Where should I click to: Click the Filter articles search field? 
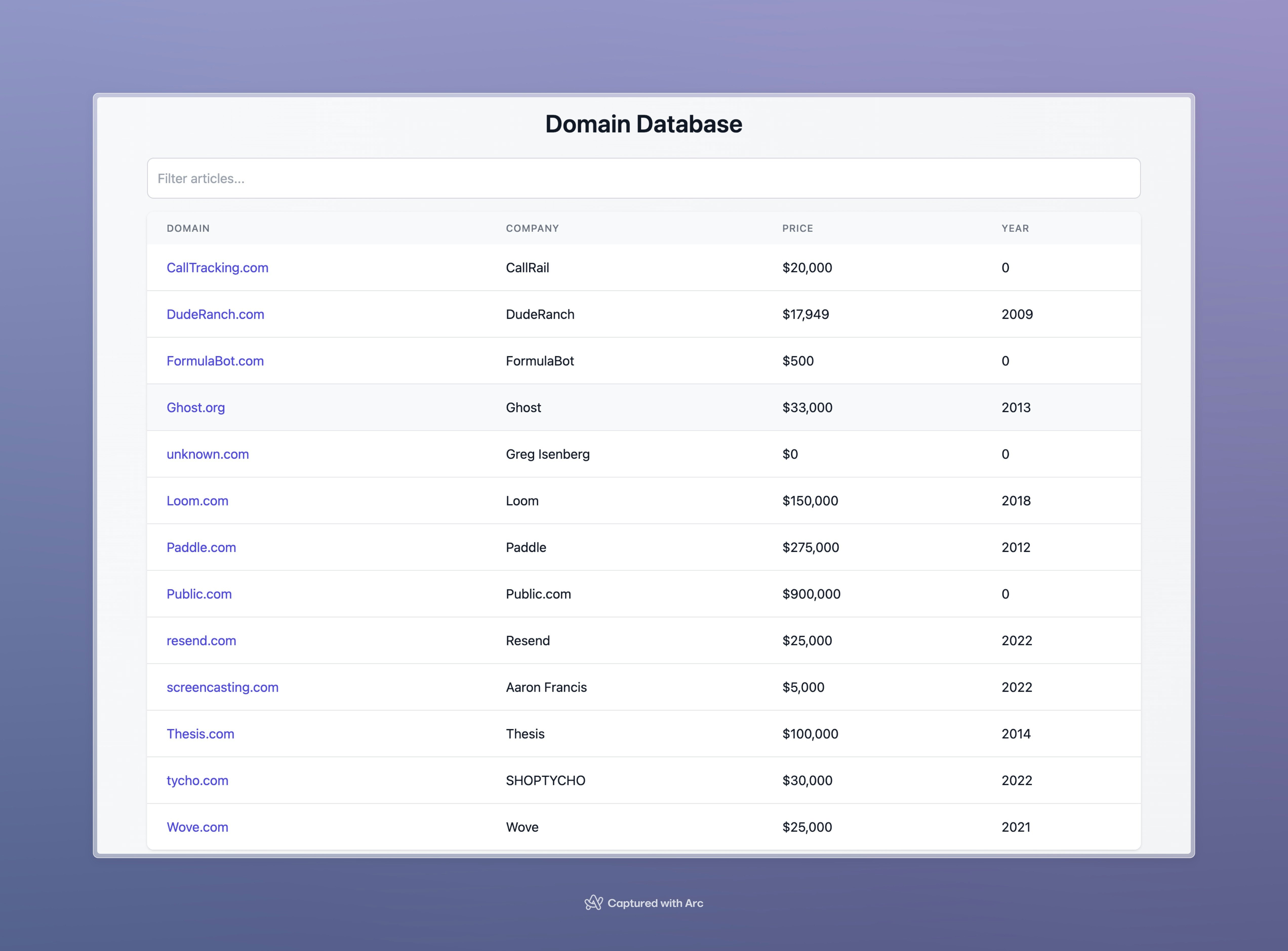coord(643,179)
